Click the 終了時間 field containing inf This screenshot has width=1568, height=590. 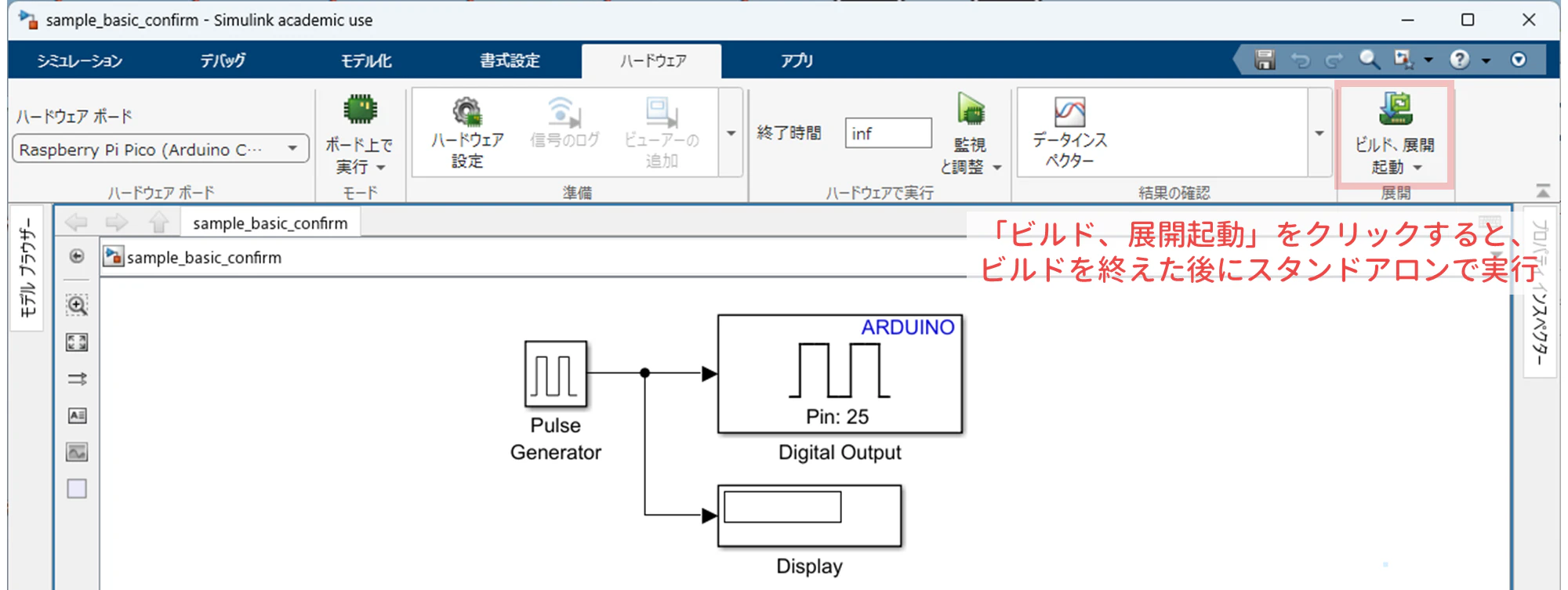(x=888, y=133)
